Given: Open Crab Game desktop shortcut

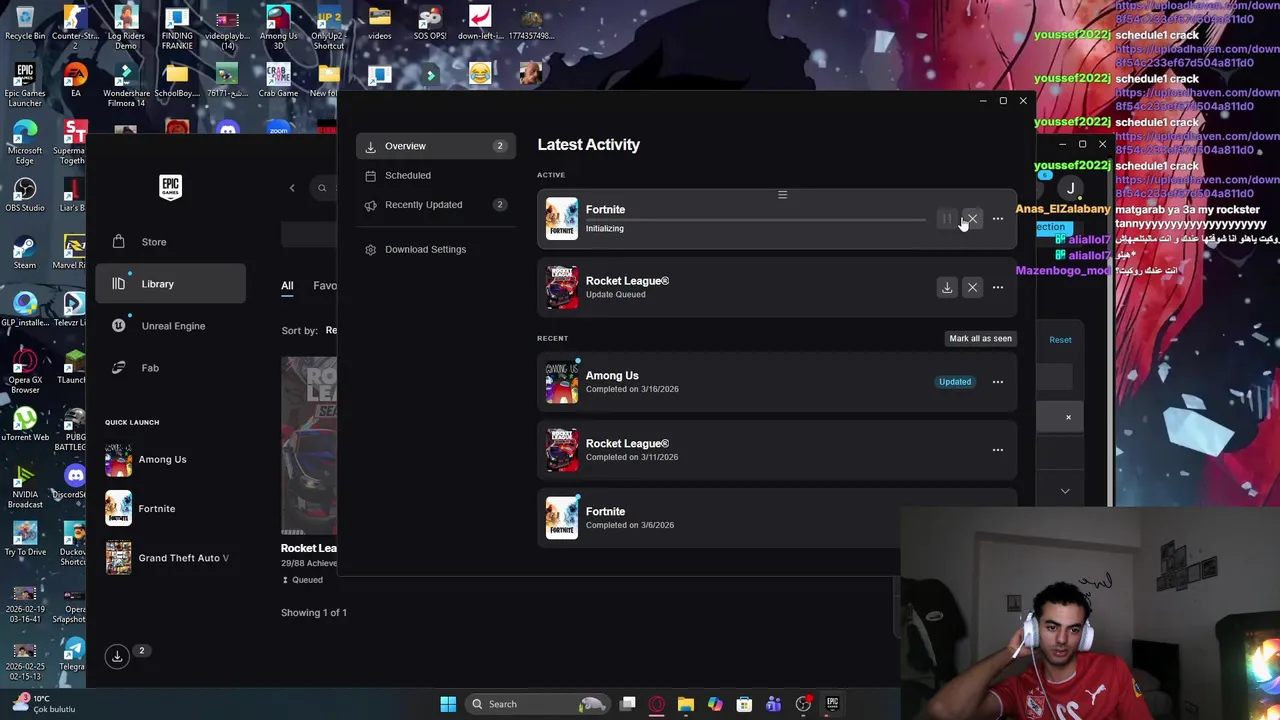Looking at the screenshot, I should (278, 80).
